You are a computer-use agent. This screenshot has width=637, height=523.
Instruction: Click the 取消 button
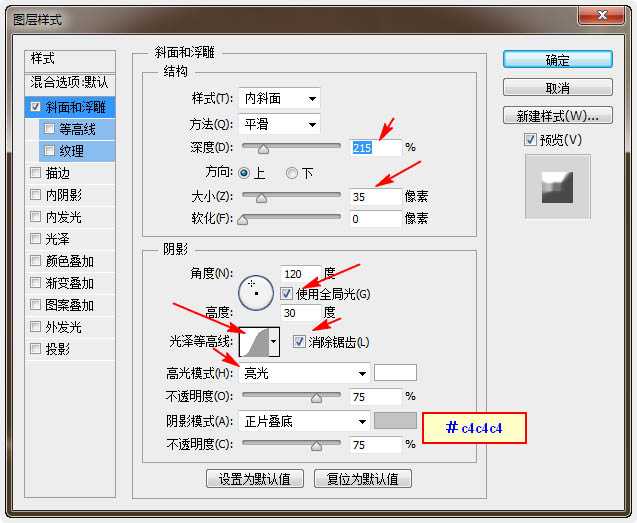click(x=557, y=87)
